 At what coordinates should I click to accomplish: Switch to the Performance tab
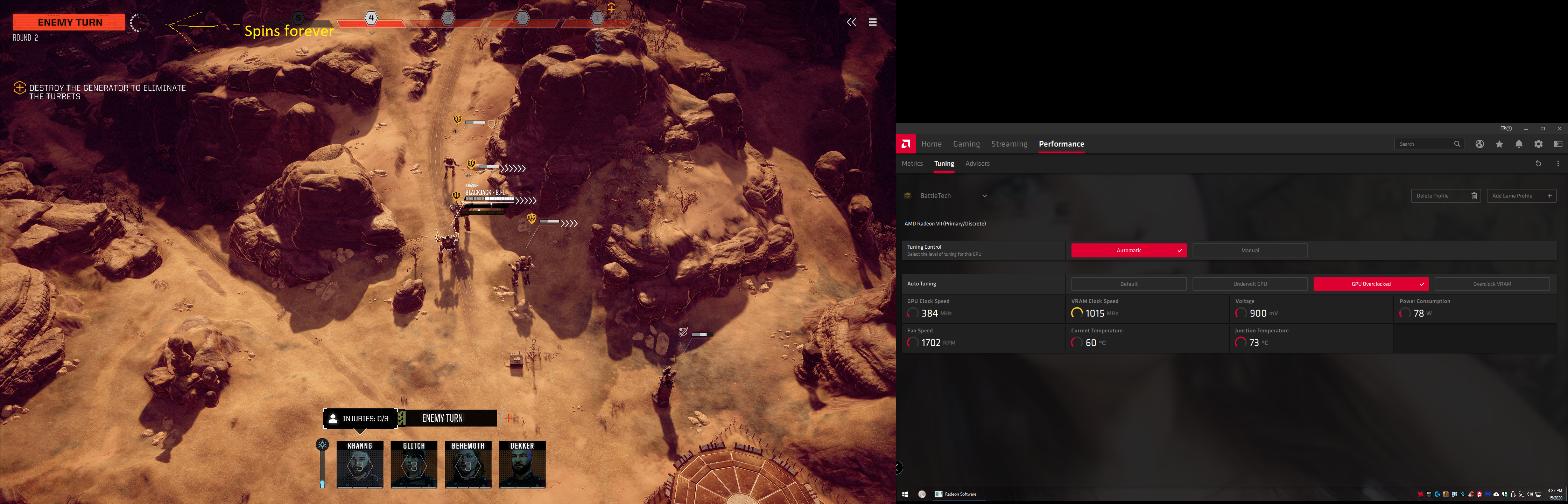point(1062,144)
